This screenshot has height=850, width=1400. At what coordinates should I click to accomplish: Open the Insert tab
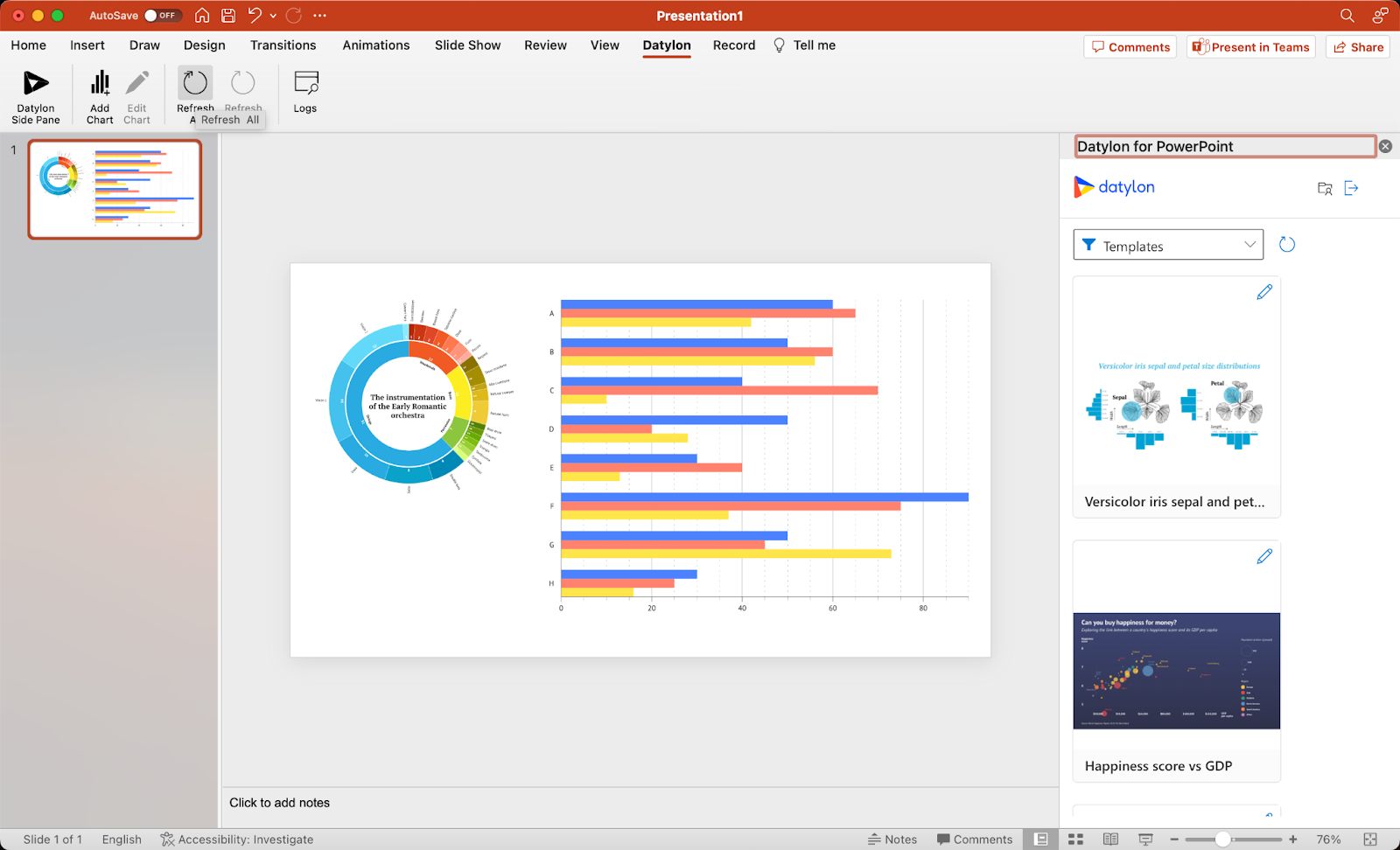87,45
